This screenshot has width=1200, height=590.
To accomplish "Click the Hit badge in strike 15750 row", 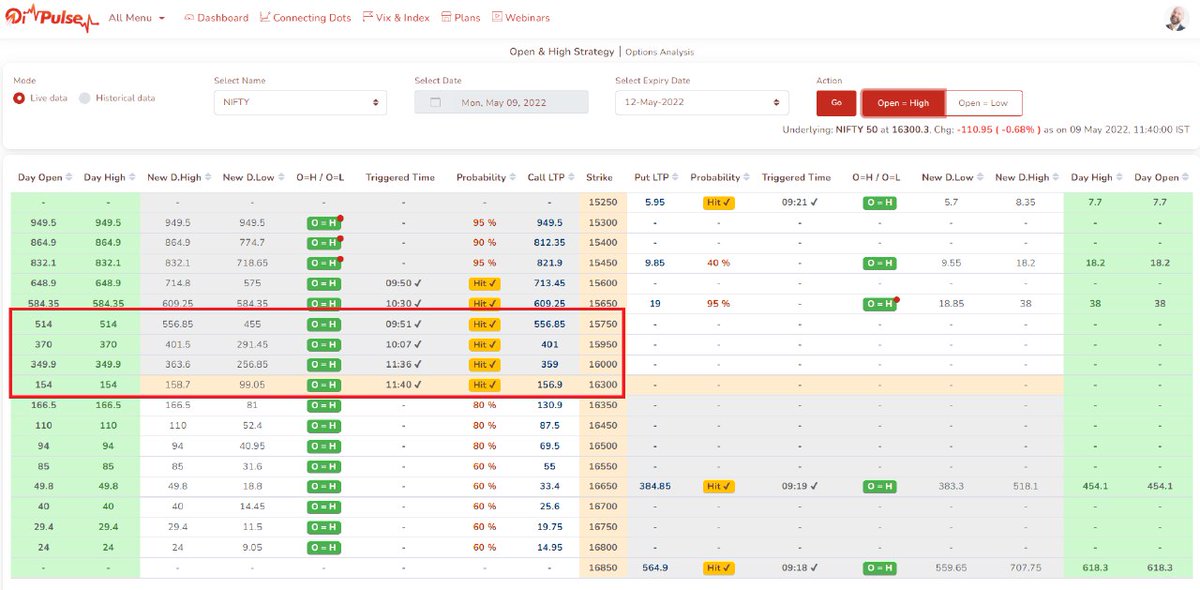I will tap(483, 324).
